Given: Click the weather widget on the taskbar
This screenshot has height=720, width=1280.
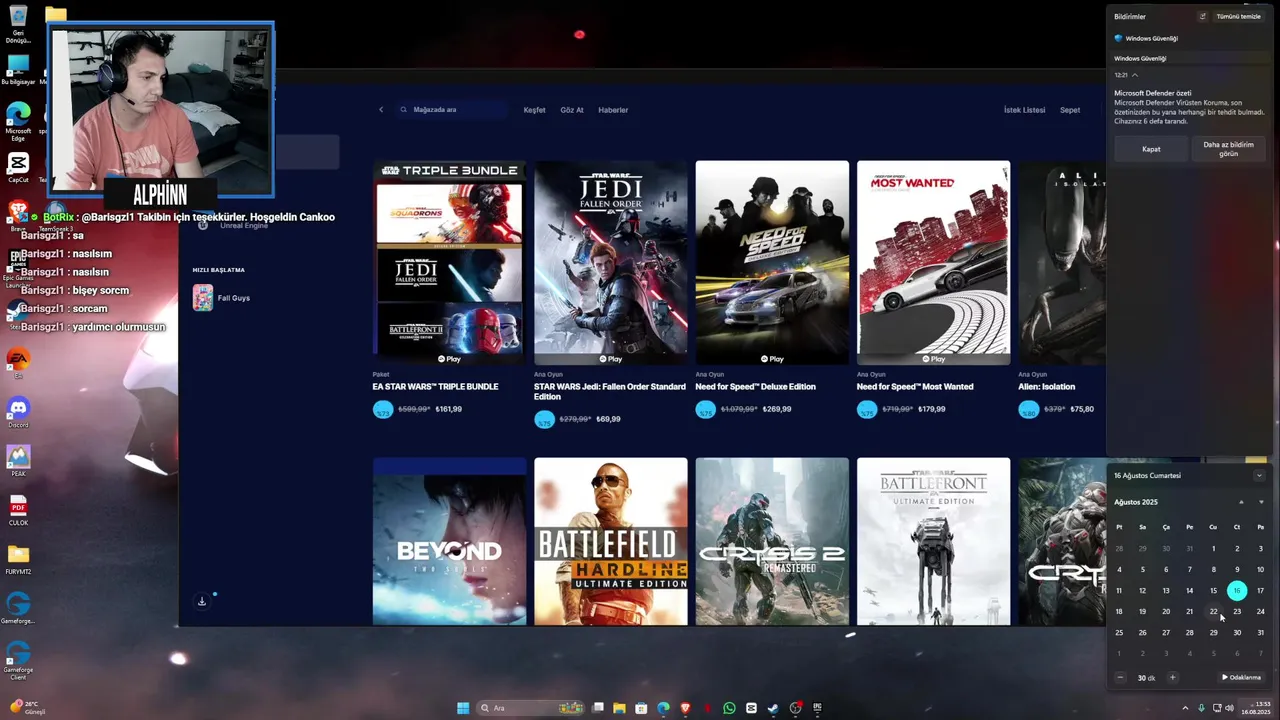Looking at the screenshot, I should (28, 708).
